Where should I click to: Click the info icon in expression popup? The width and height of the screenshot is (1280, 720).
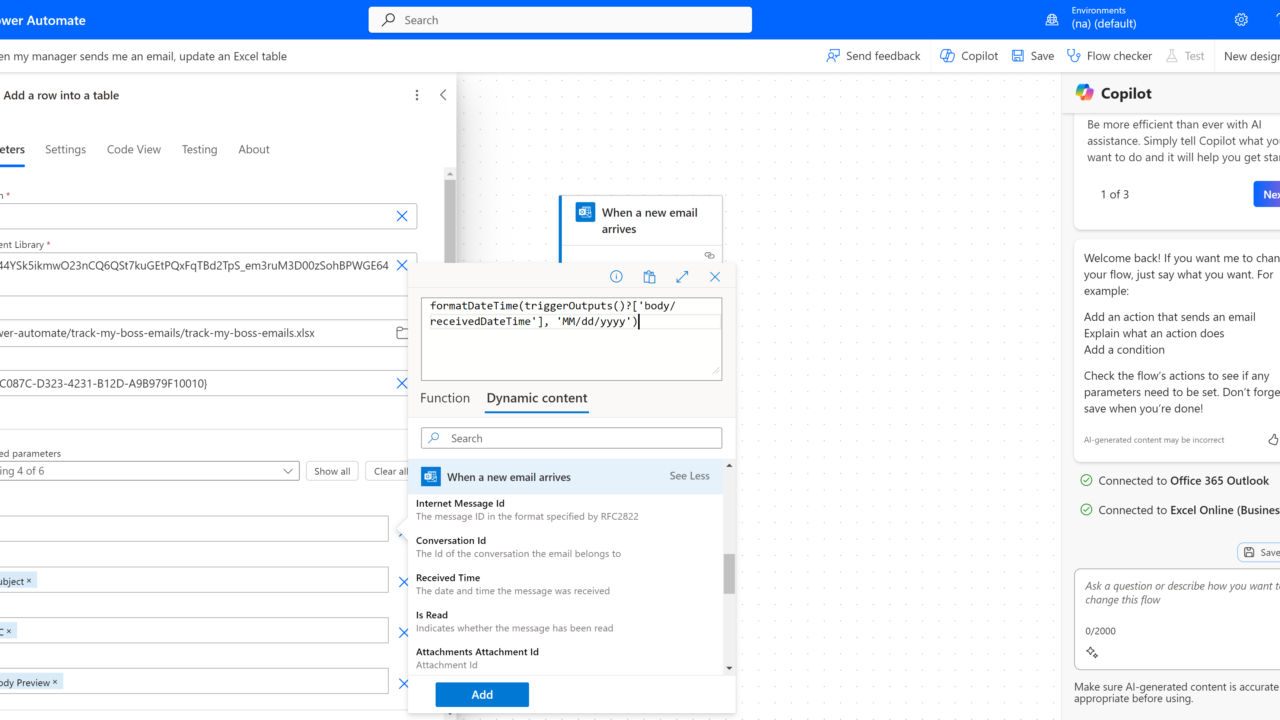pyautogui.click(x=616, y=277)
